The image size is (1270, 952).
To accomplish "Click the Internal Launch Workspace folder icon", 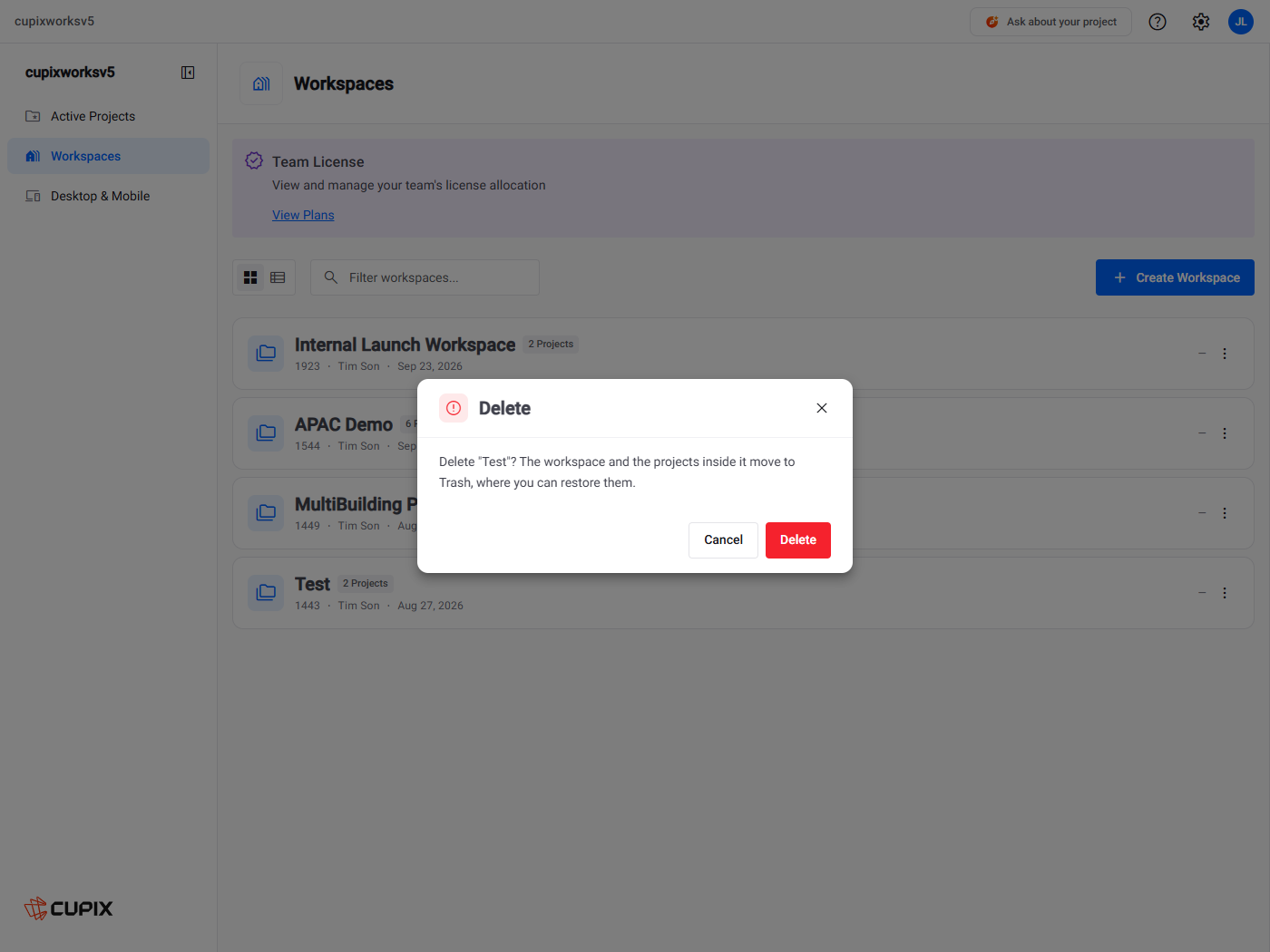I will tap(266, 354).
